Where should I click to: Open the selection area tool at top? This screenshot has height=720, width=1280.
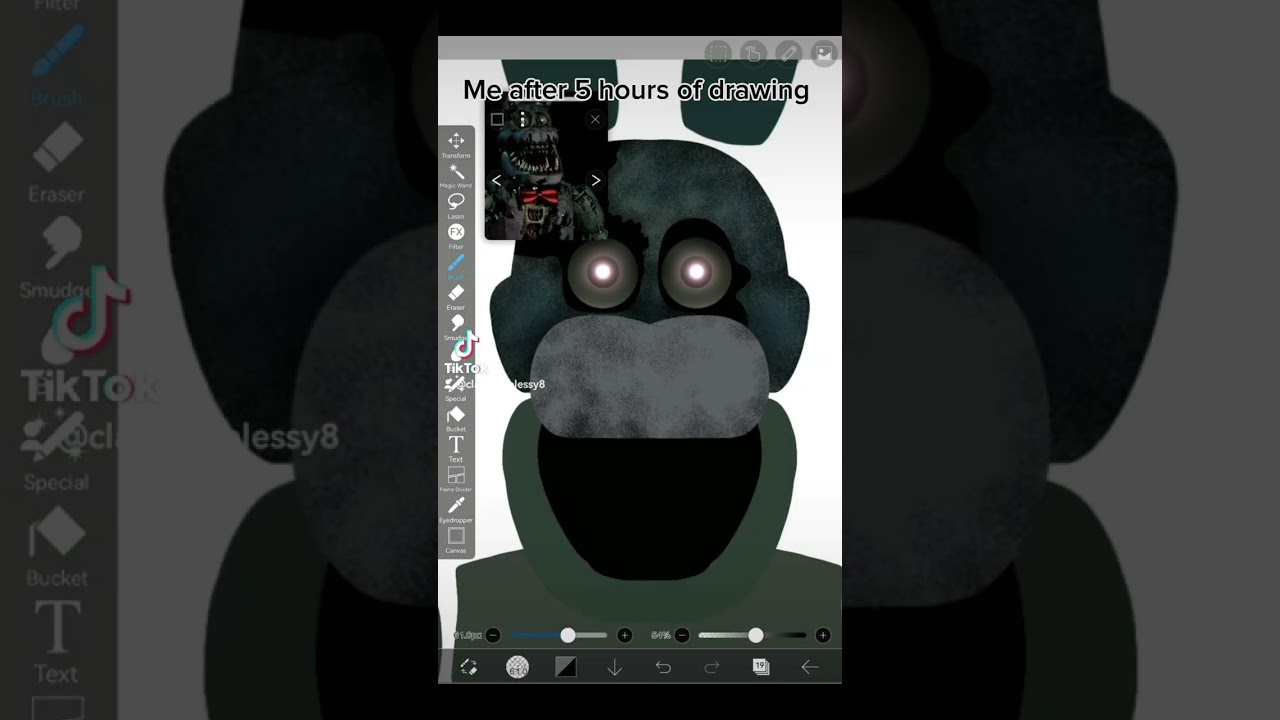718,53
